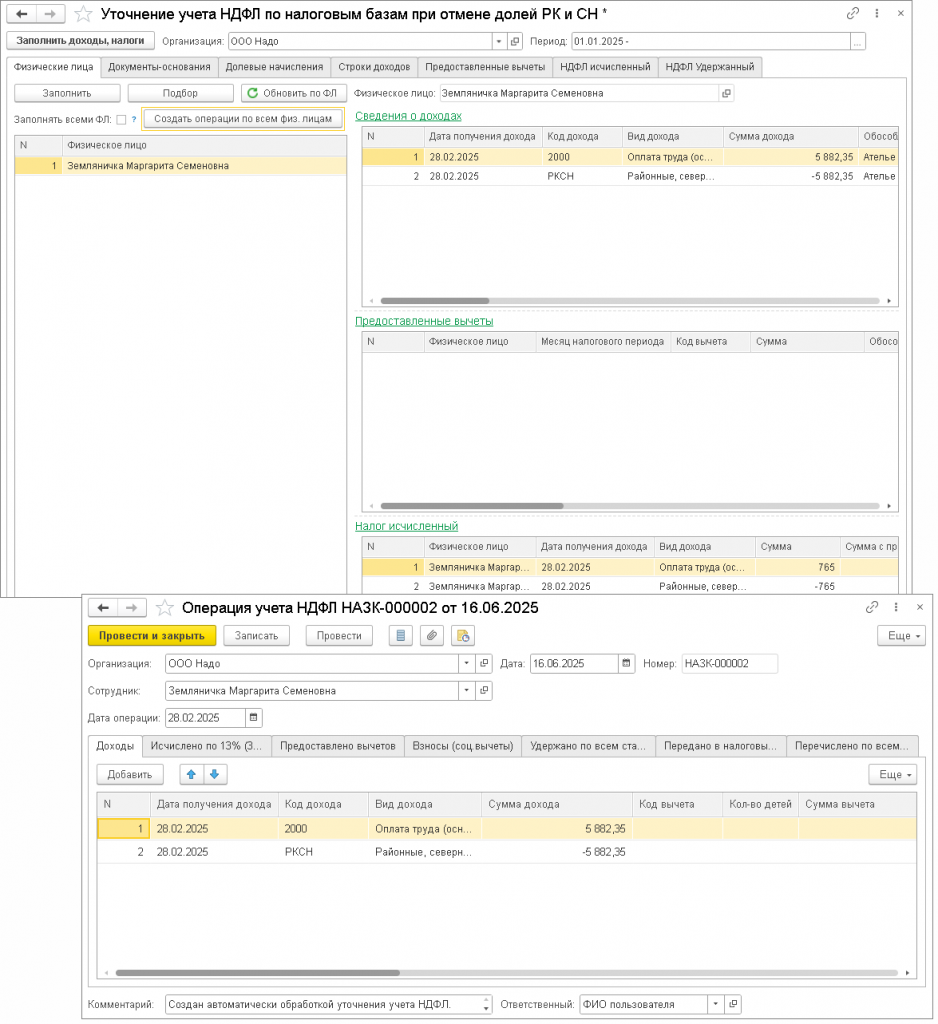The width and height of the screenshot is (938, 1024).
Task: Click Заполнить доходы, налоги button
Action: 80,40
